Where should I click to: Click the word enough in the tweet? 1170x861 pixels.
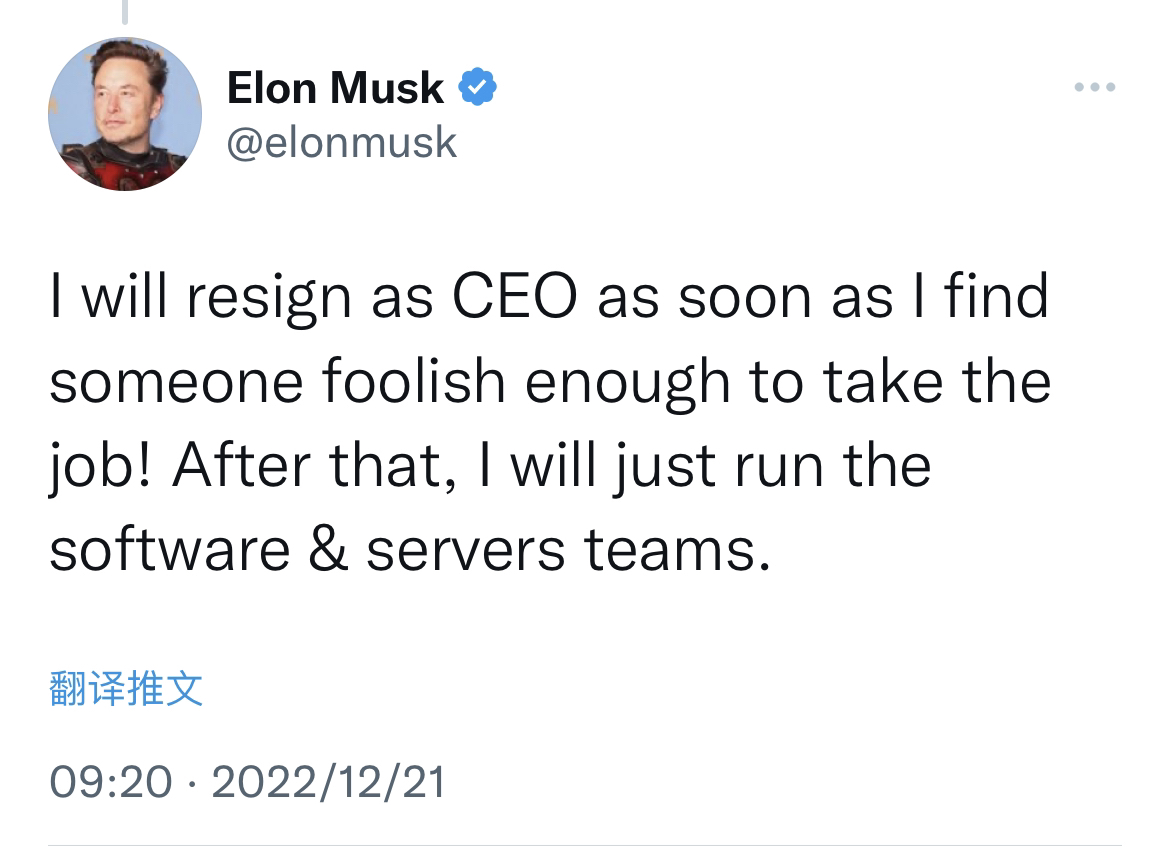[x=627, y=383]
